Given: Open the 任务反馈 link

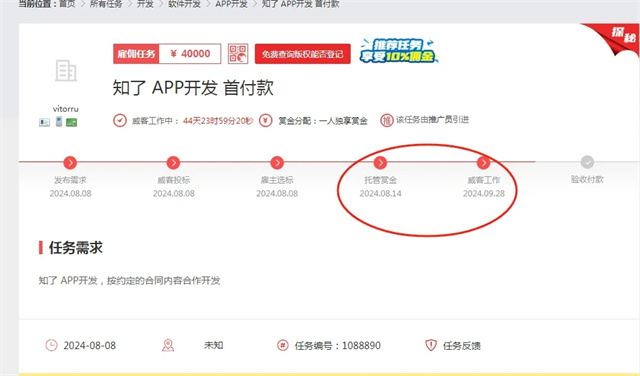Looking at the screenshot, I should [x=462, y=346].
